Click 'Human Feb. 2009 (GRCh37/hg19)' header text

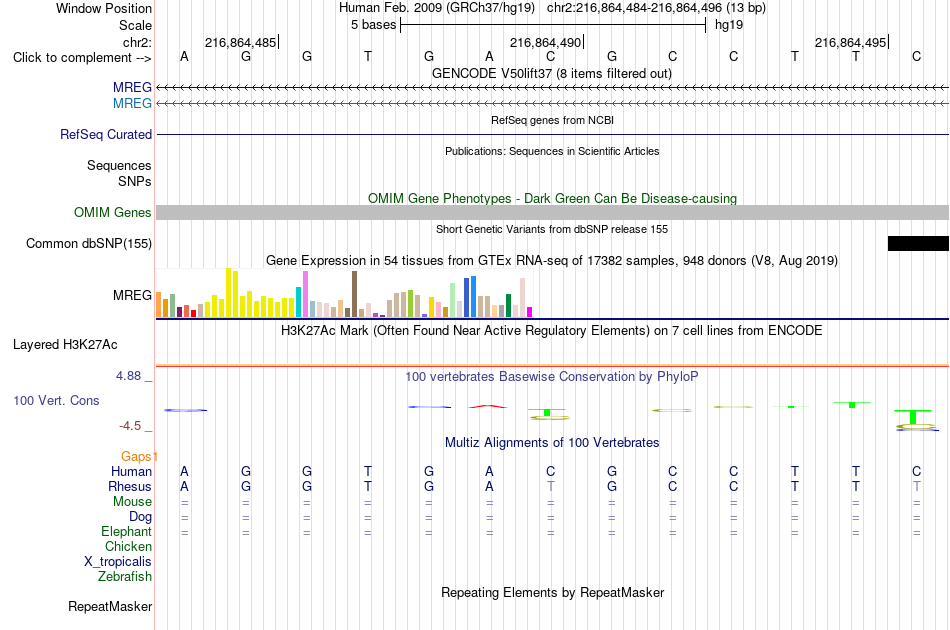click(x=437, y=8)
